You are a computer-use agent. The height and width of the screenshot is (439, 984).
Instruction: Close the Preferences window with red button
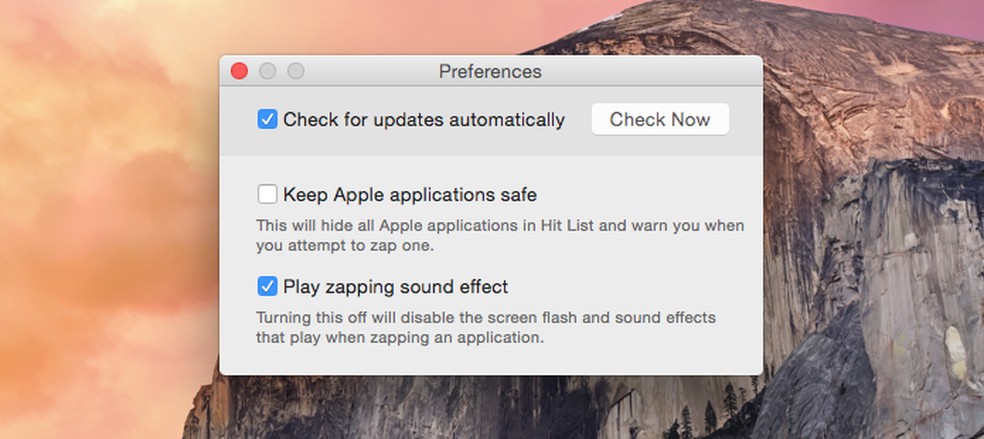(239, 71)
